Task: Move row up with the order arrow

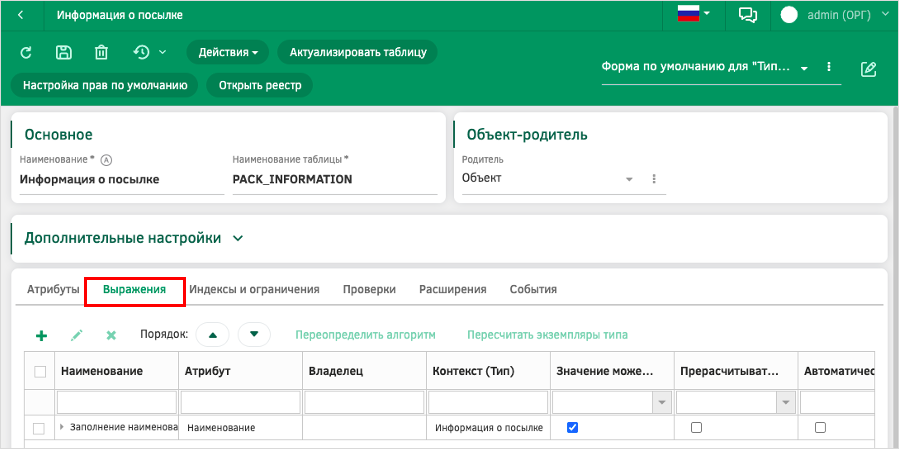Action: point(213,335)
